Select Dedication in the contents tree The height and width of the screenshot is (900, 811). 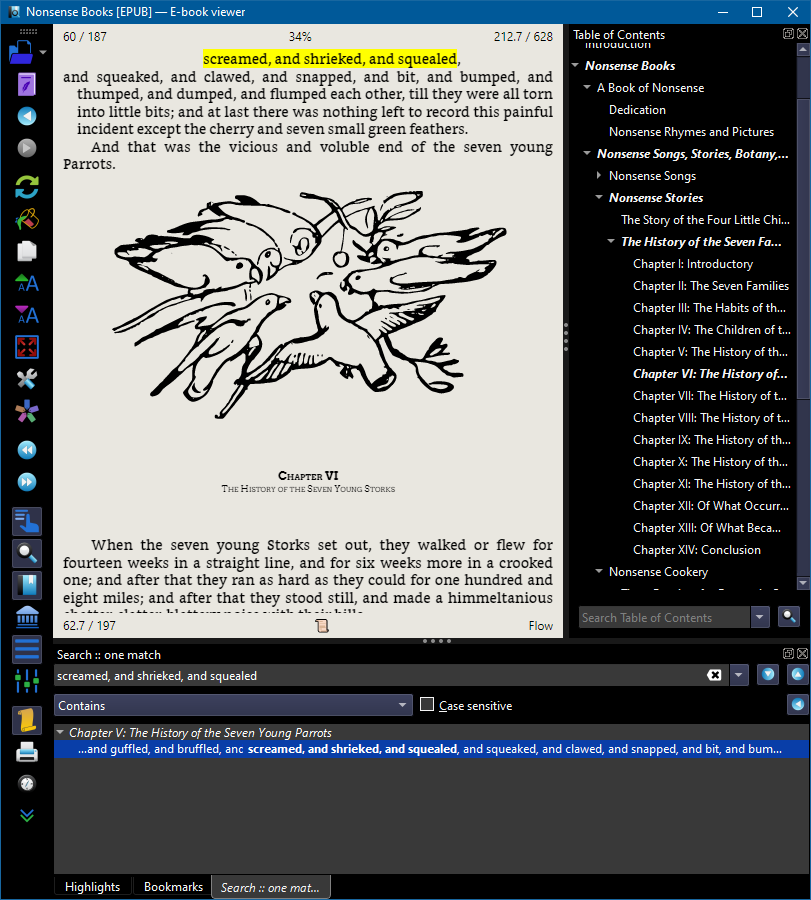click(637, 109)
